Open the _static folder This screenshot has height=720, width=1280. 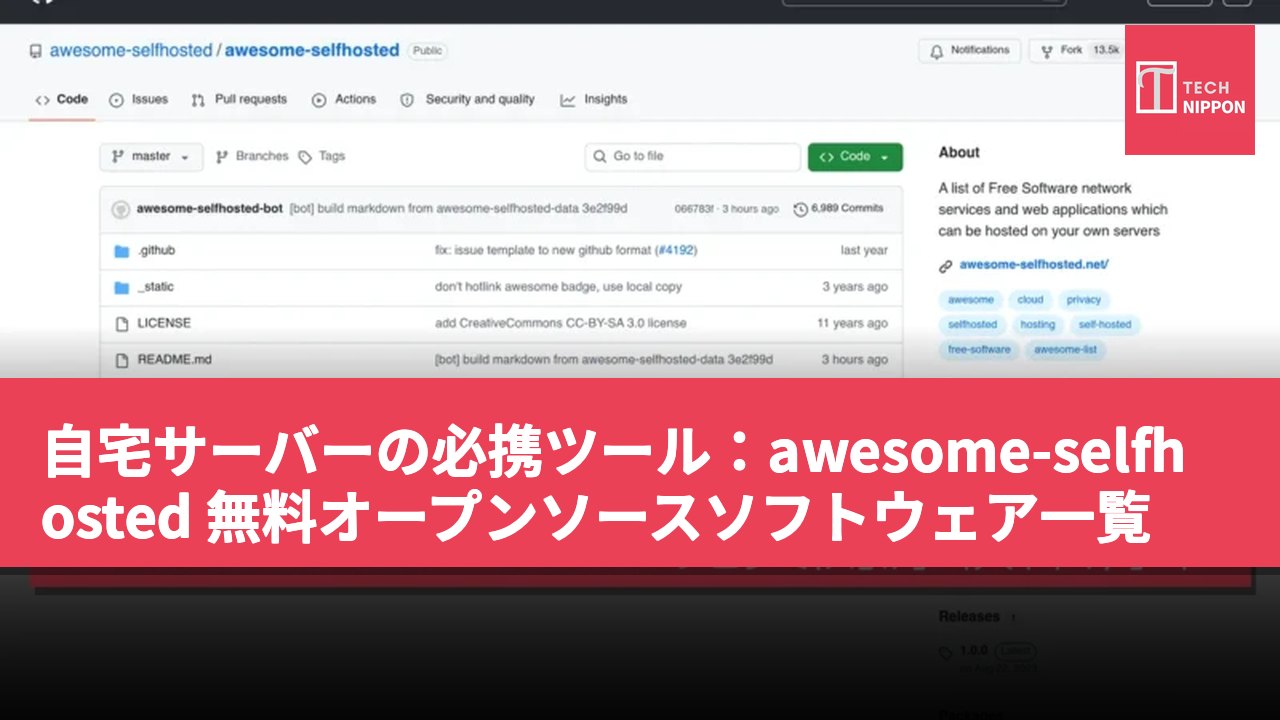click(x=156, y=287)
